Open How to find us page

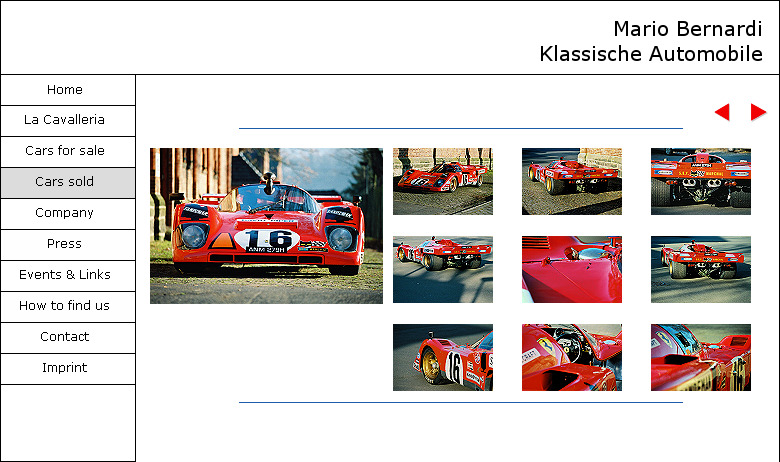[x=68, y=307]
